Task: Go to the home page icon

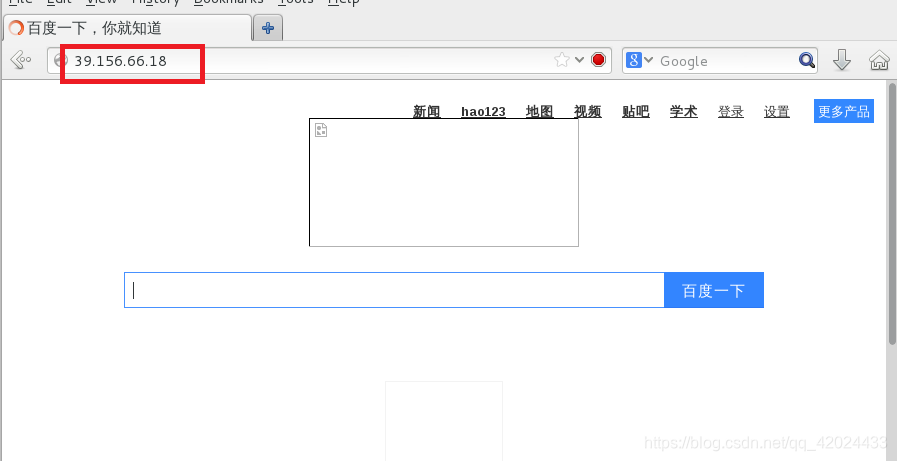Action: click(879, 60)
